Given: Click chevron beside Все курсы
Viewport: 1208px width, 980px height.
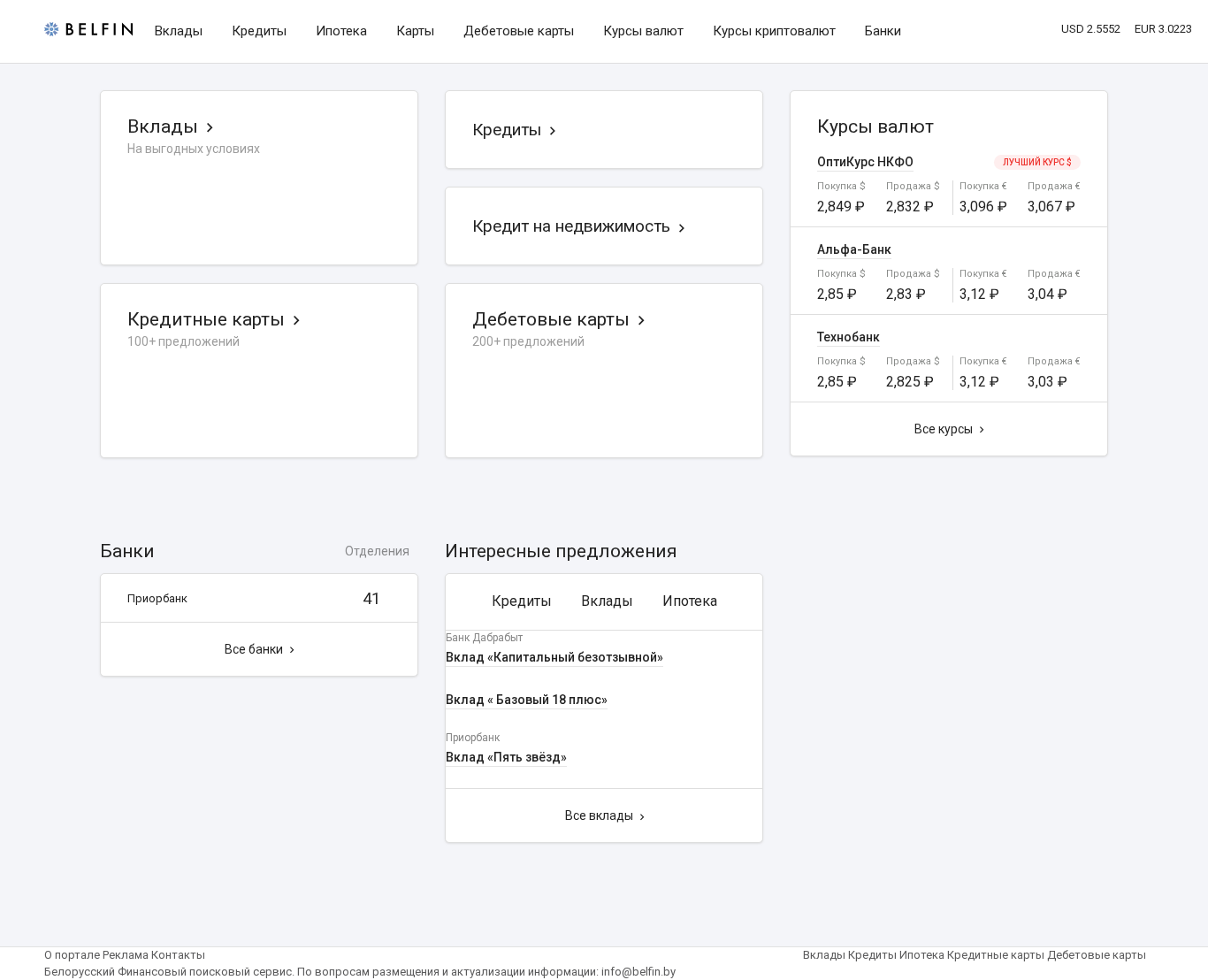Looking at the screenshot, I should tap(982, 430).
